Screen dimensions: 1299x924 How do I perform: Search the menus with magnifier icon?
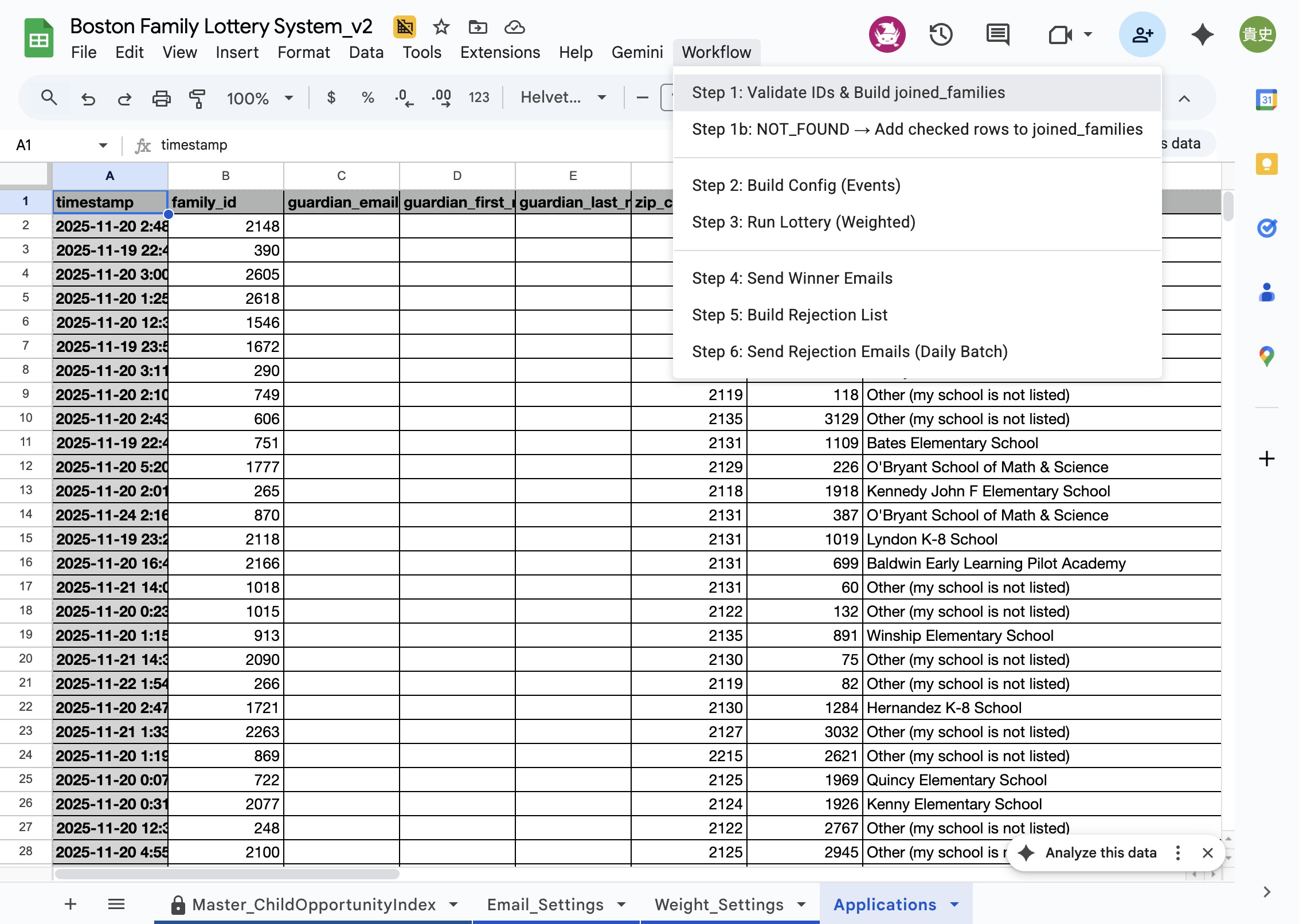pos(49,98)
